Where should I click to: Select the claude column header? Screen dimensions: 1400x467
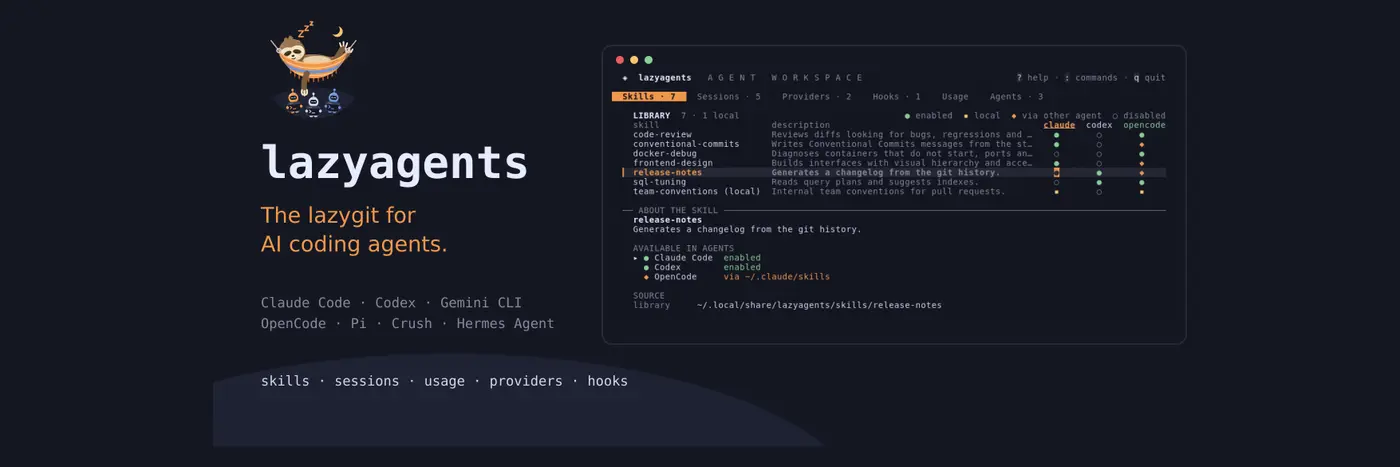coord(1059,125)
